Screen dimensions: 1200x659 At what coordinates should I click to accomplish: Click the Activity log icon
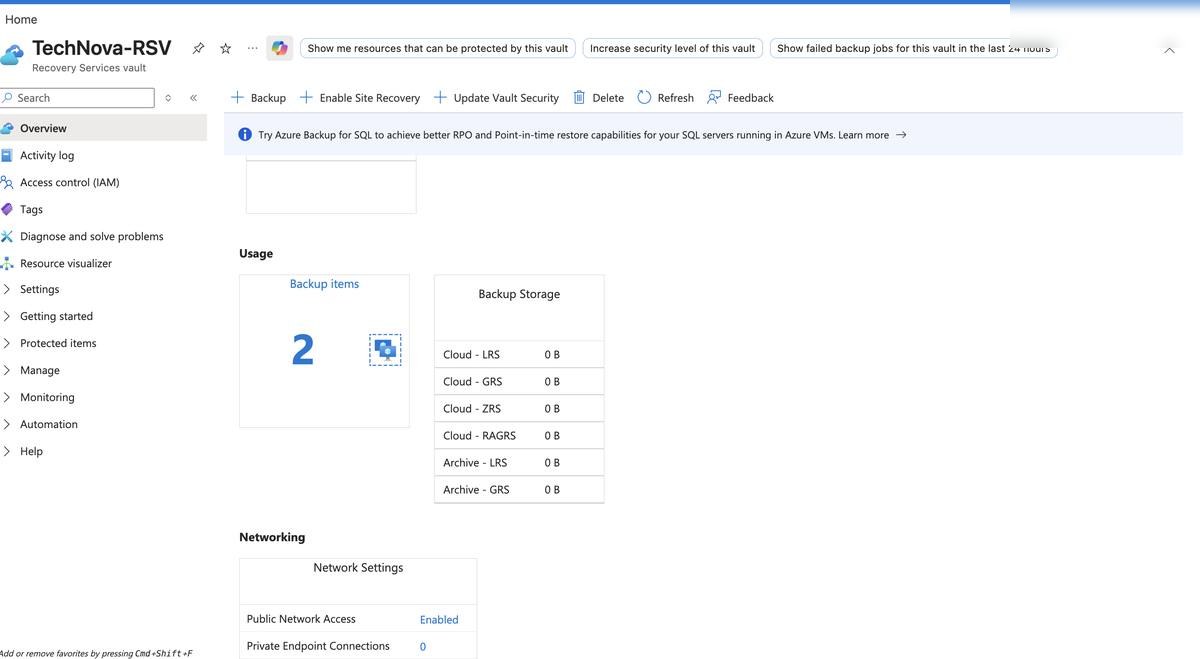(x=7, y=155)
